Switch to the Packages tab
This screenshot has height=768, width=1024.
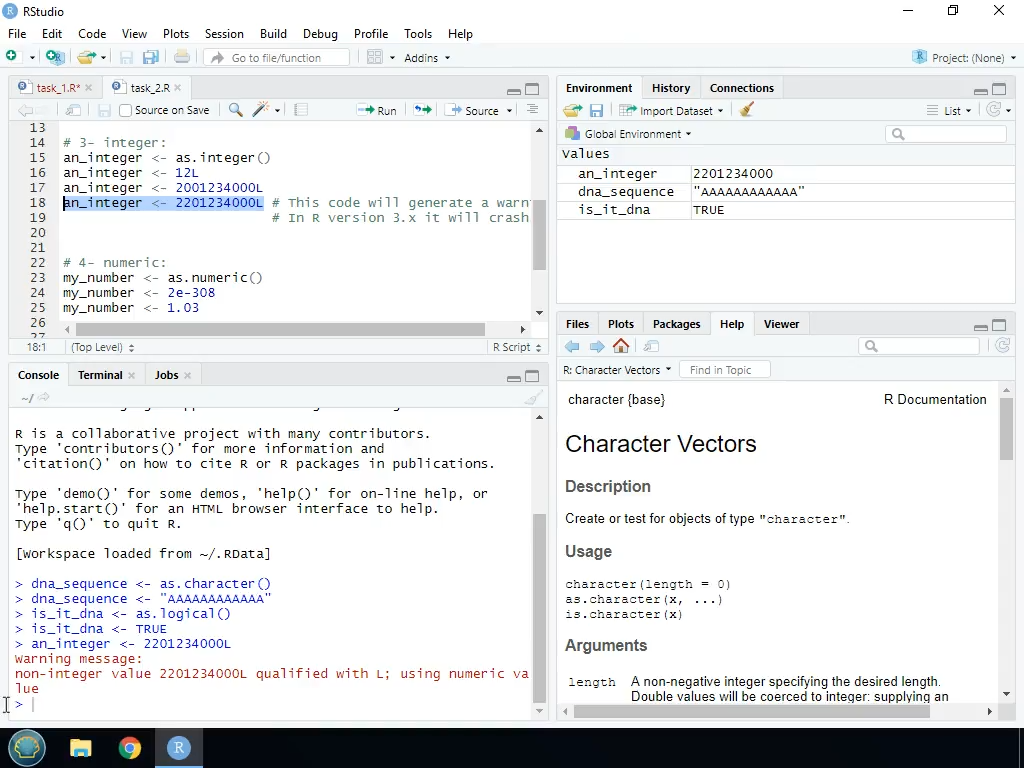pyautogui.click(x=676, y=324)
